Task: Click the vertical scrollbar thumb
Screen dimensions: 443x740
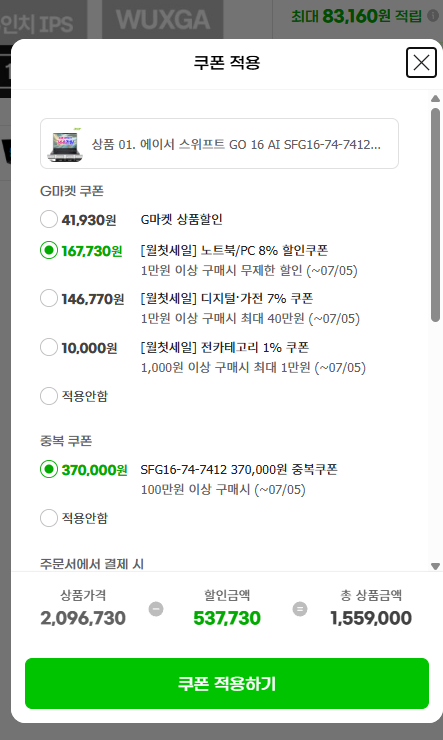Action: pyautogui.click(x=435, y=215)
